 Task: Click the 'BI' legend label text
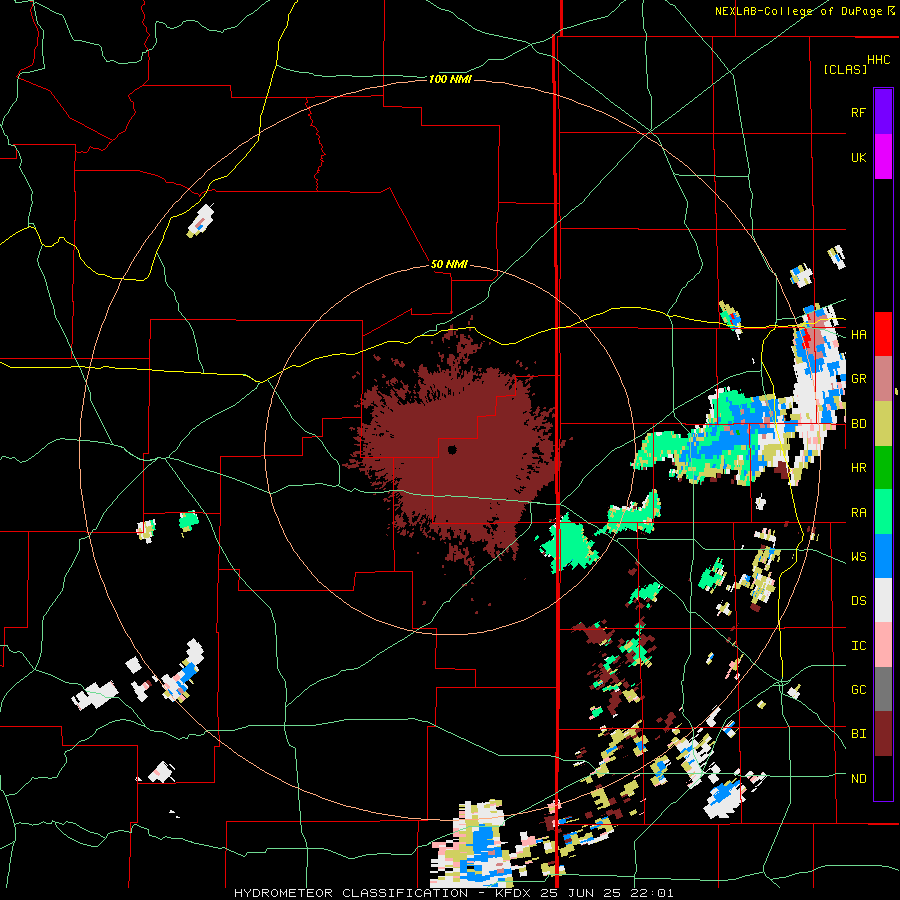(x=858, y=734)
